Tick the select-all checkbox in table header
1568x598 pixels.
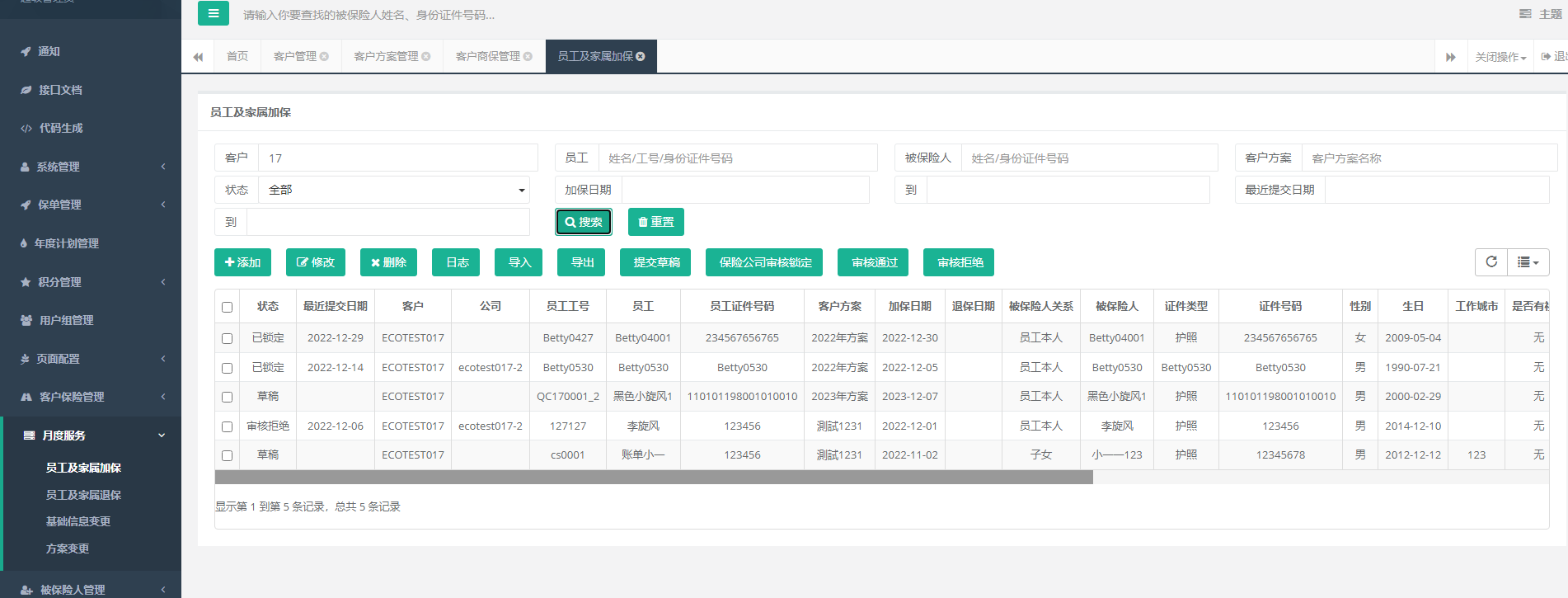pyautogui.click(x=228, y=307)
